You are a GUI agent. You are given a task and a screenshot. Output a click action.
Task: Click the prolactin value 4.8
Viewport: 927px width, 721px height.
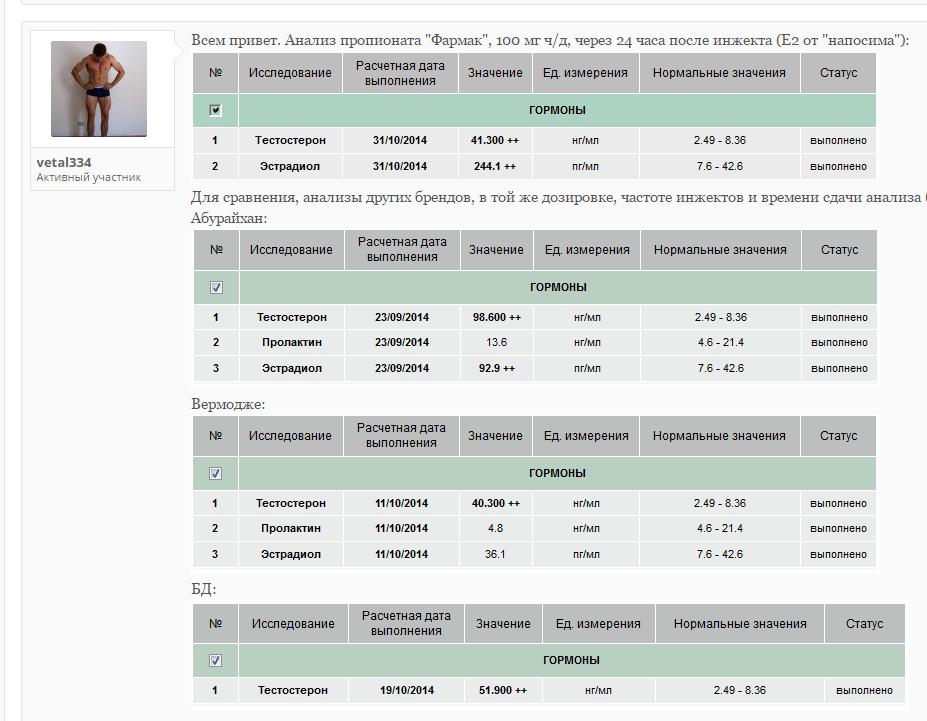click(x=495, y=529)
